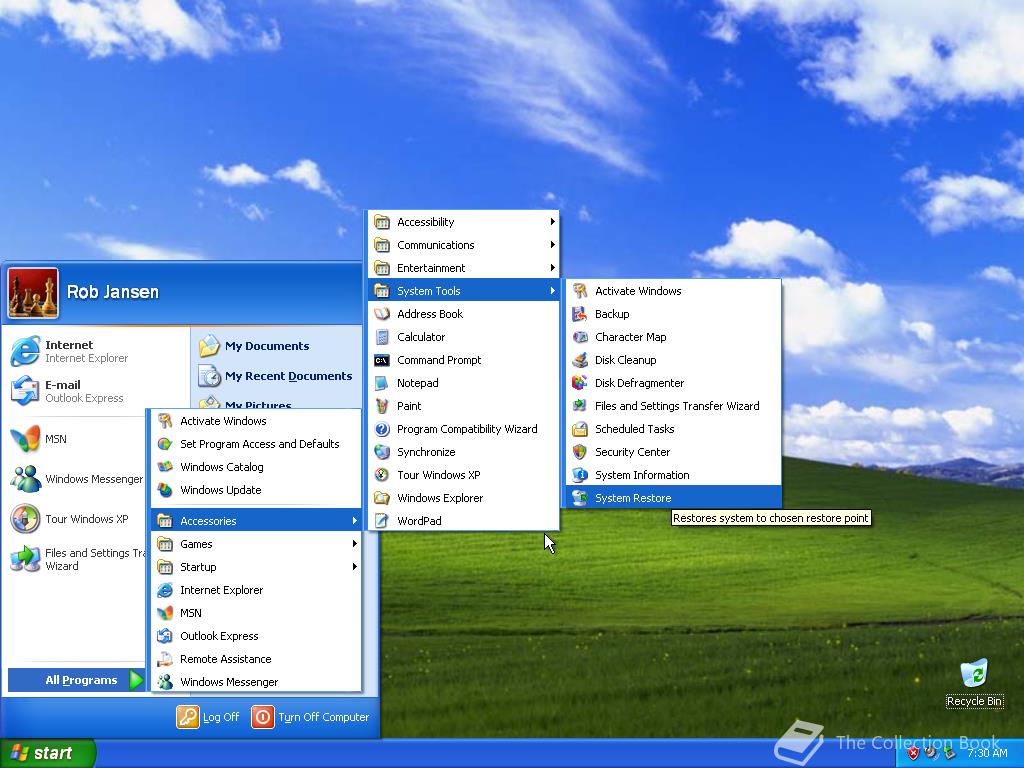Click the Outlook Express icon in All Programs
This screenshot has height=768, width=1024.
tap(165, 636)
